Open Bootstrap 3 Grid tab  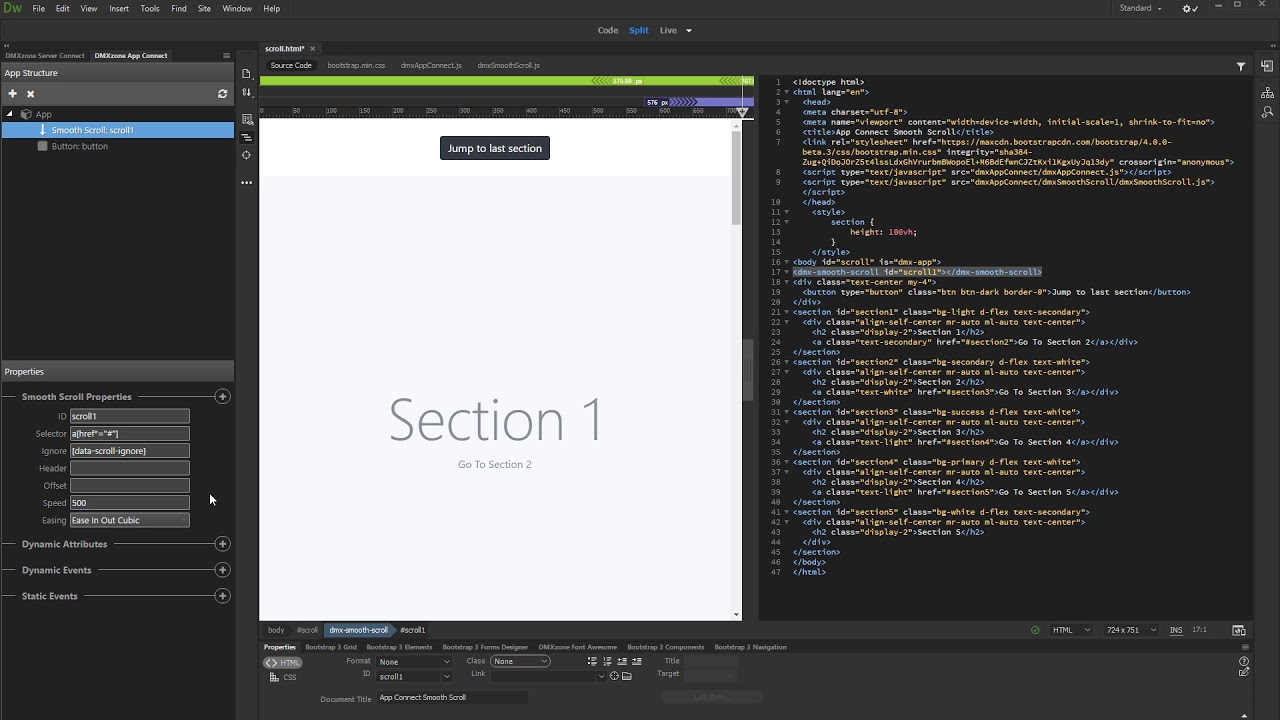coord(330,647)
